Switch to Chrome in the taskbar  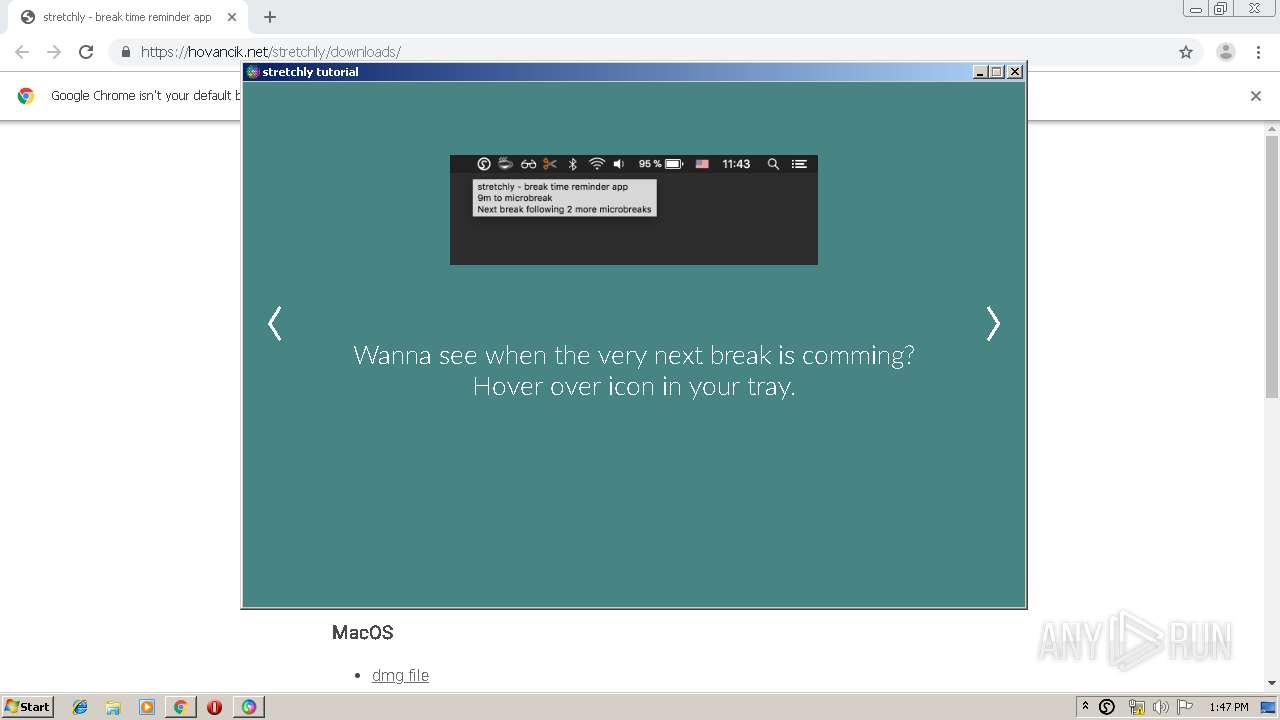181,707
